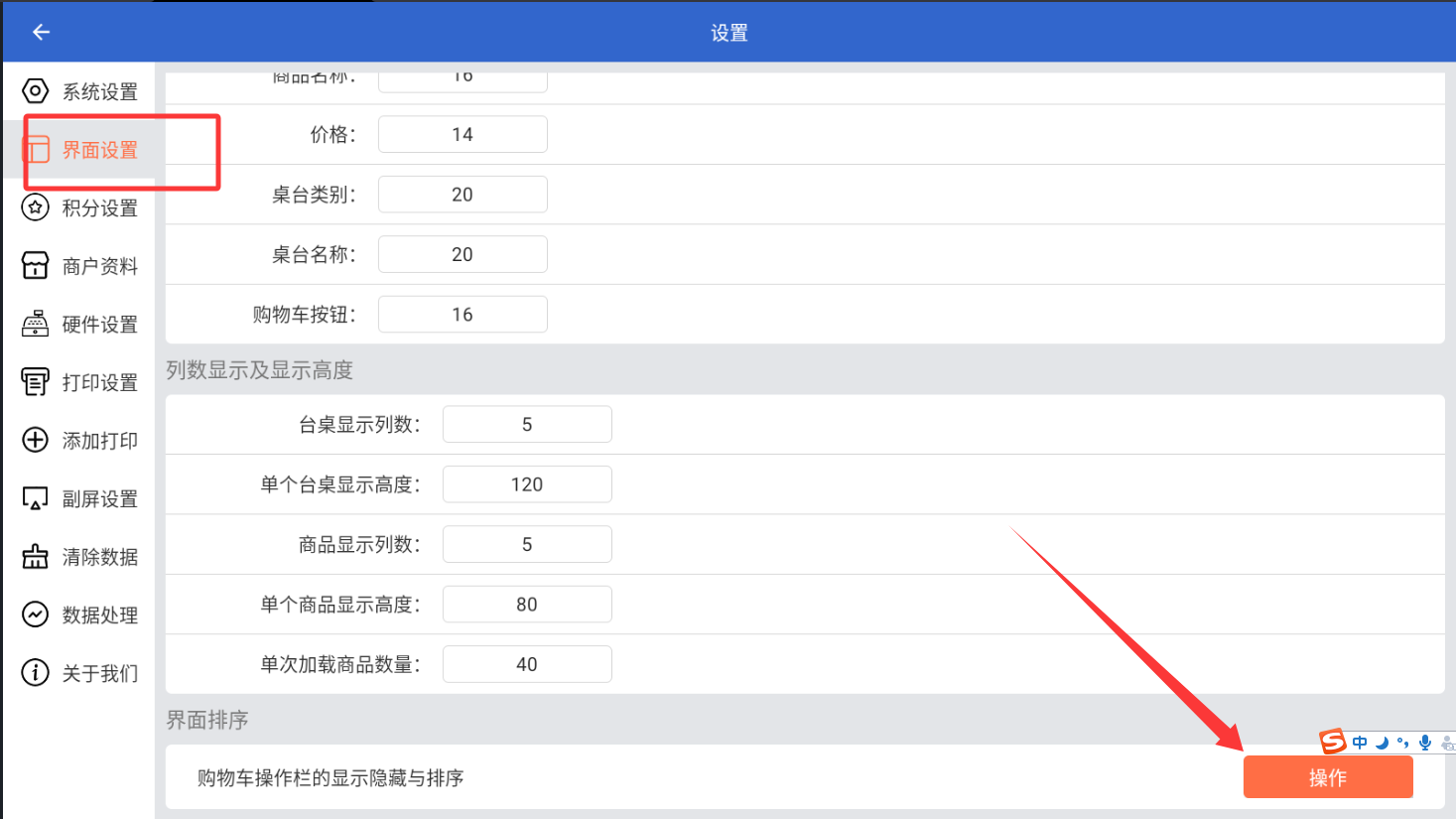
Task: Select Hardware Settings cash register icon
Action: 35,324
